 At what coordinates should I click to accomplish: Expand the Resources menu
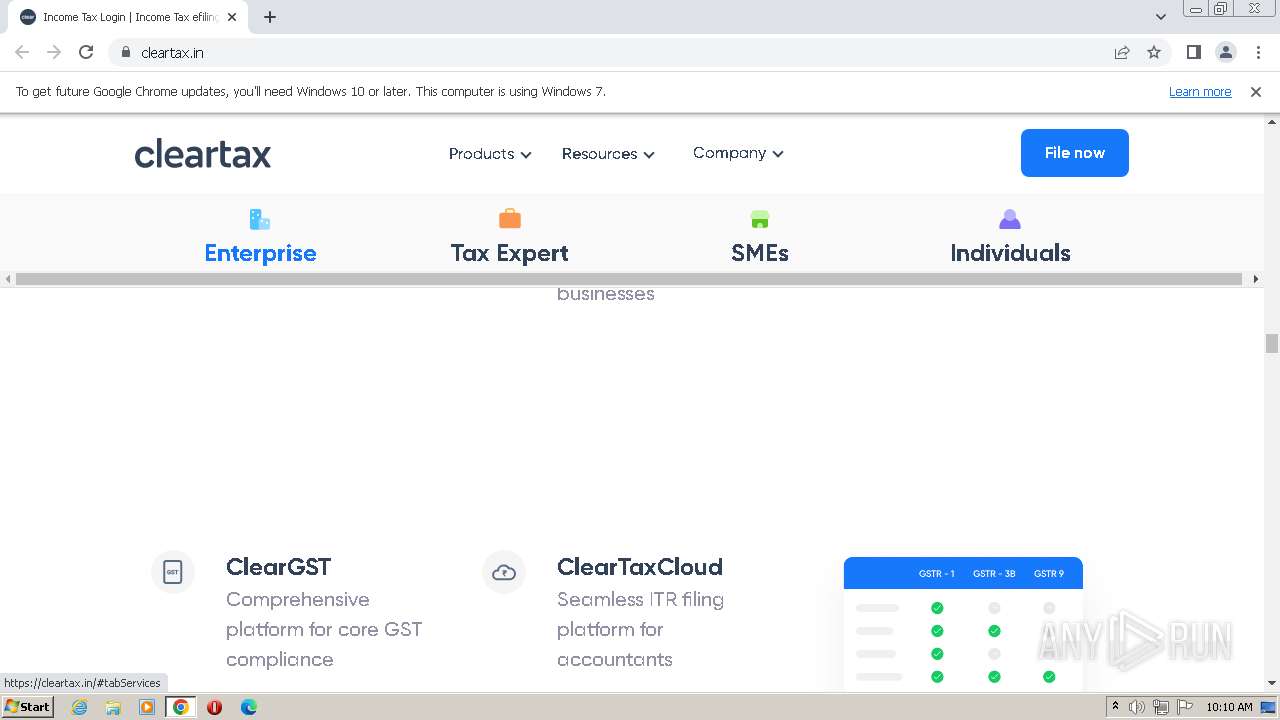pos(608,154)
